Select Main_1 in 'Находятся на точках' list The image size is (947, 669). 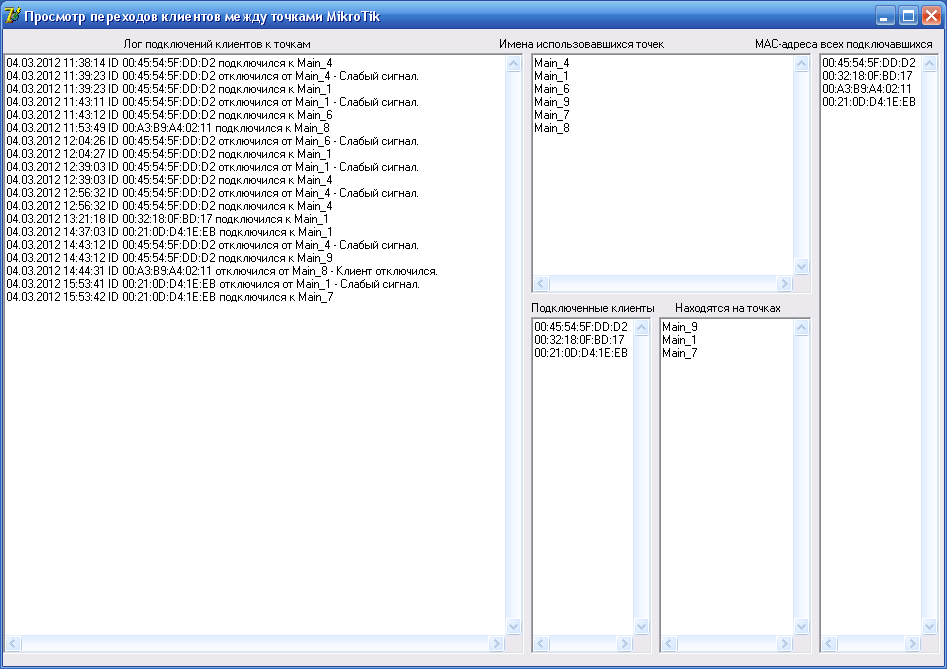click(x=679, y=340)
